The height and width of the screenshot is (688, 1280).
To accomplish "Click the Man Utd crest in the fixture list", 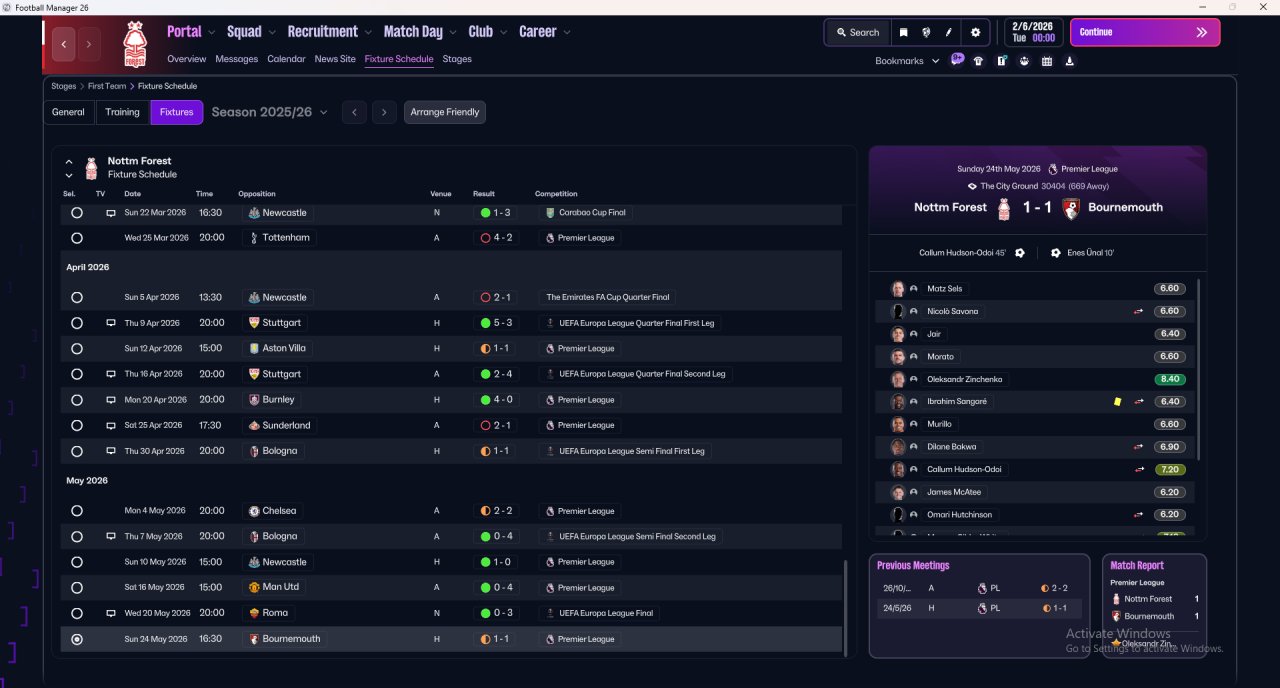I will pyautogui.click(x=254, y=587).
